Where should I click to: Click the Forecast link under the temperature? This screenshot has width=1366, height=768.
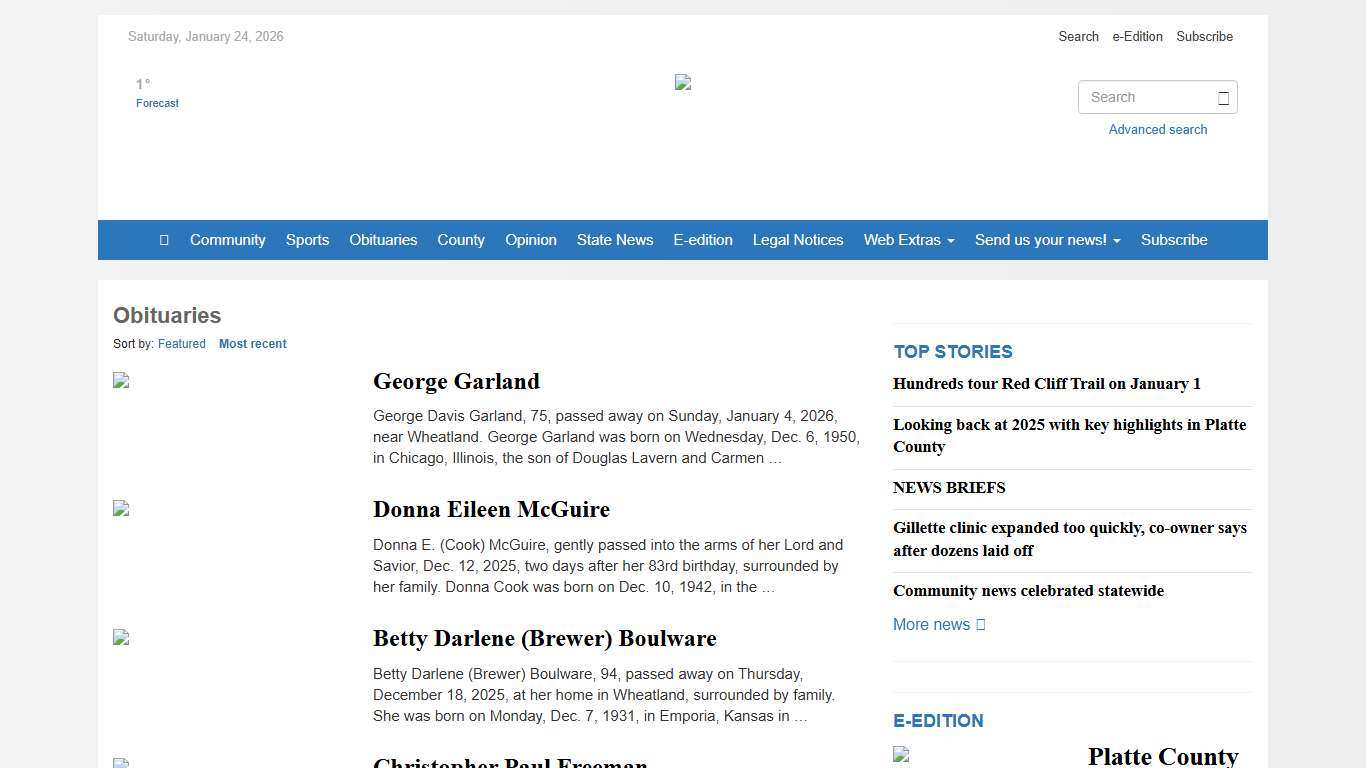157,102
